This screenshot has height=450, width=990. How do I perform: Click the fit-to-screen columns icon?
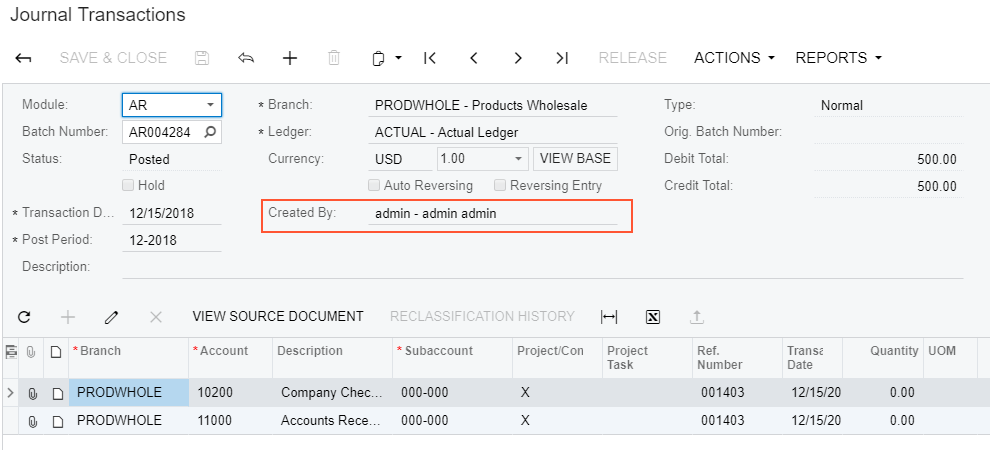pos(609,317)
